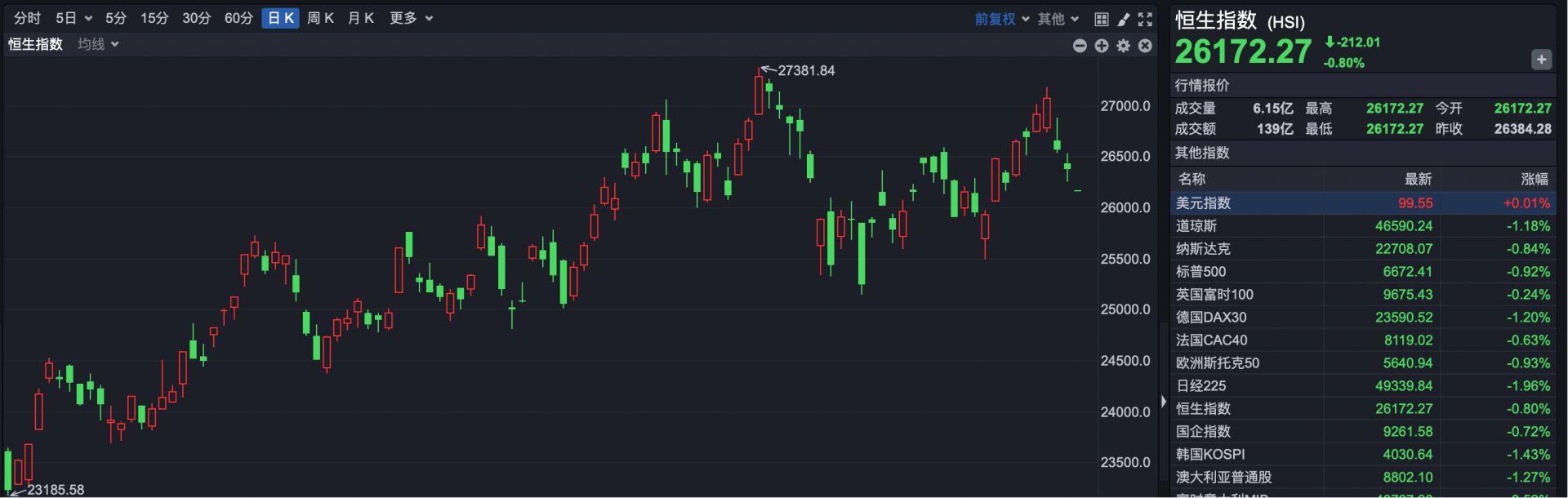Collapse the side panel with arrow handle
Image resolution: width=1568 pixels, height=498 pixels.
click(x=1163, y=401)
